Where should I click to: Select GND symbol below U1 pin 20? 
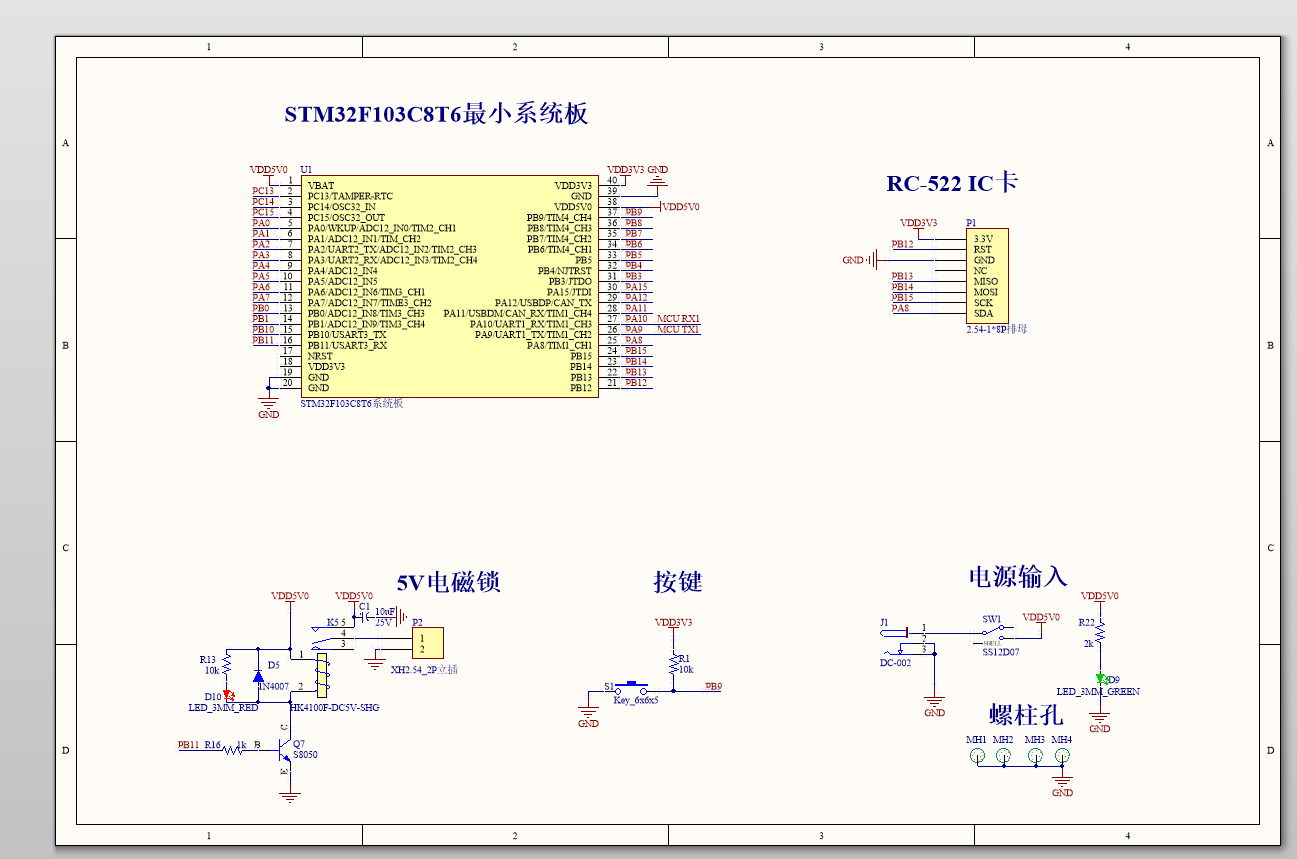(268, 404)
